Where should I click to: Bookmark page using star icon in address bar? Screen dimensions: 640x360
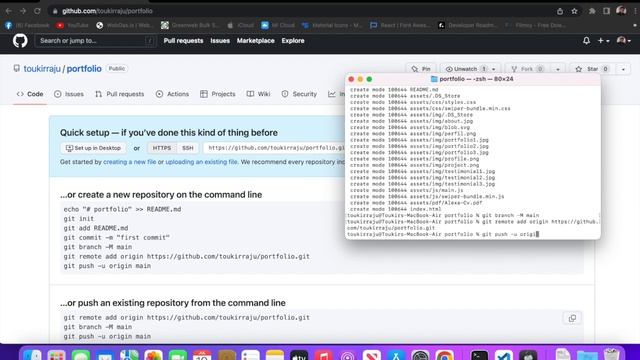574,11
